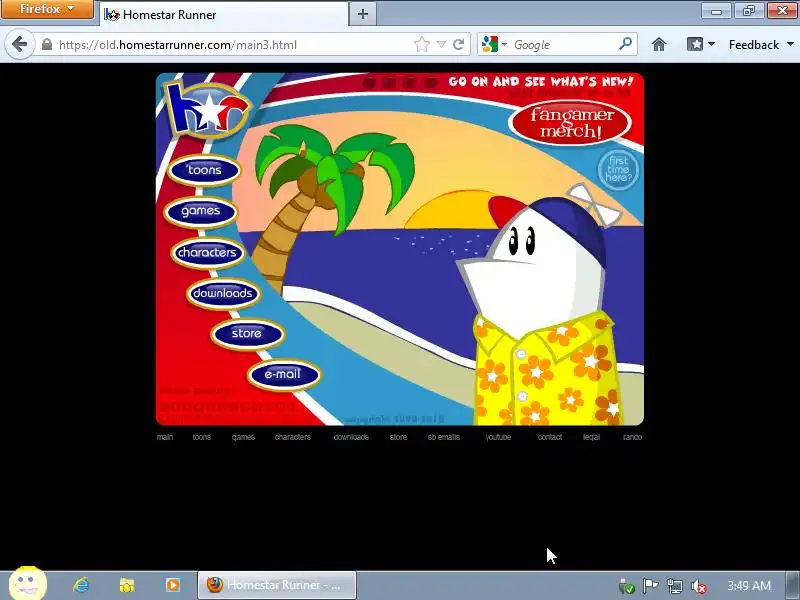Click the Homestar Runner taskbar window button
The image size is (800, 600).
coord(277,585)
